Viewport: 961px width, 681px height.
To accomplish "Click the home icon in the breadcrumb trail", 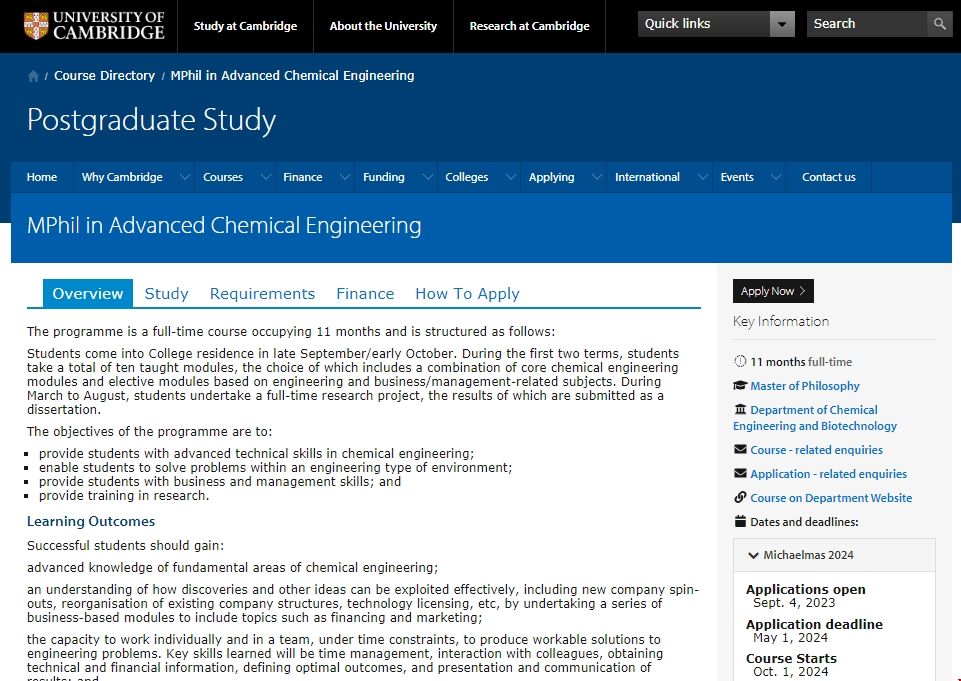I will tap(33, 75).
